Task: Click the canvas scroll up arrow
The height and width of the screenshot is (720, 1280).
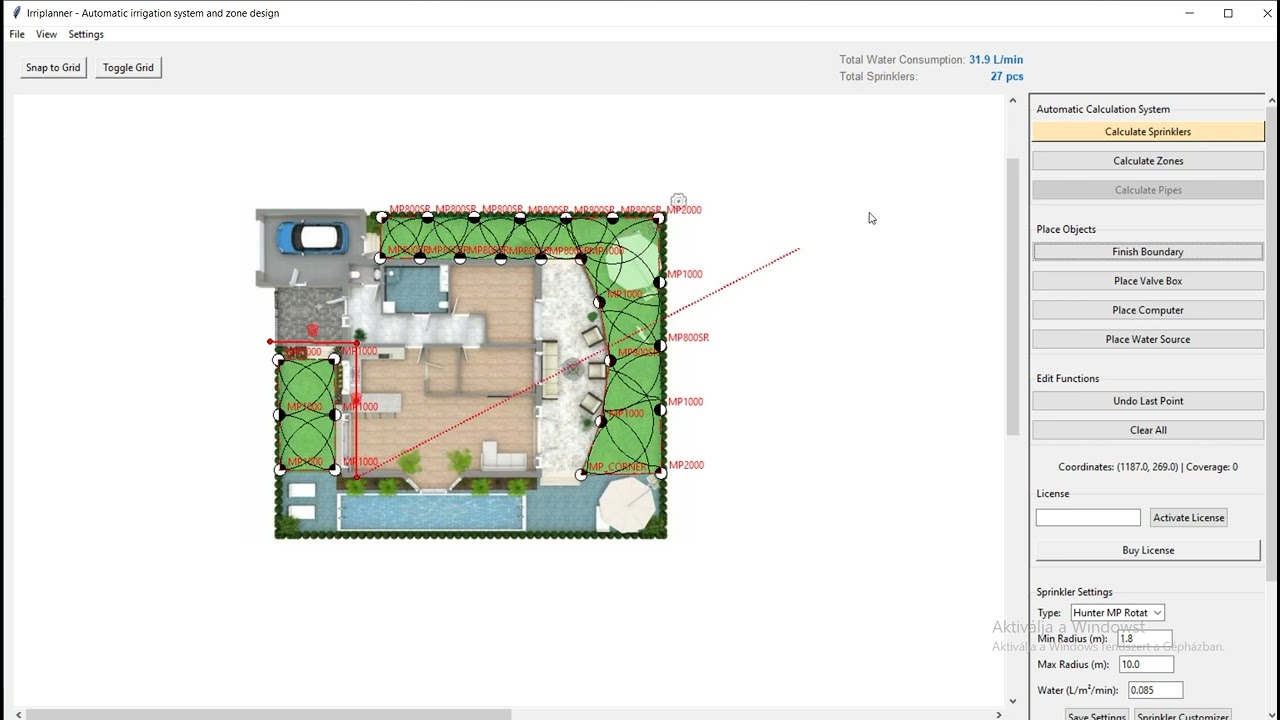Action: pos(1012,101)
